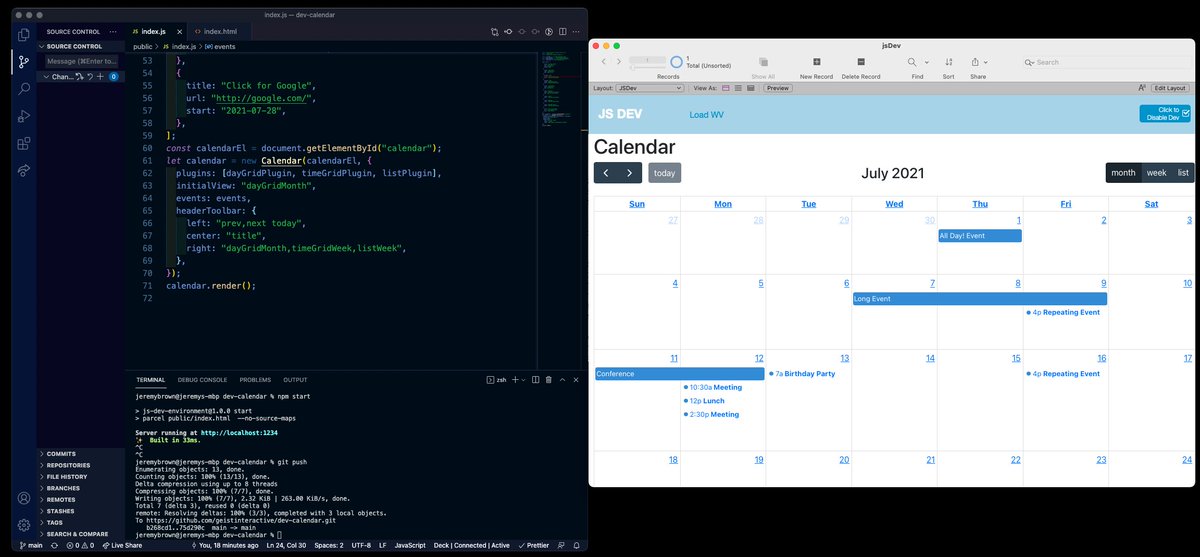
Task: Click the Long Event bar in calendar
Action: tap(979, 298)
